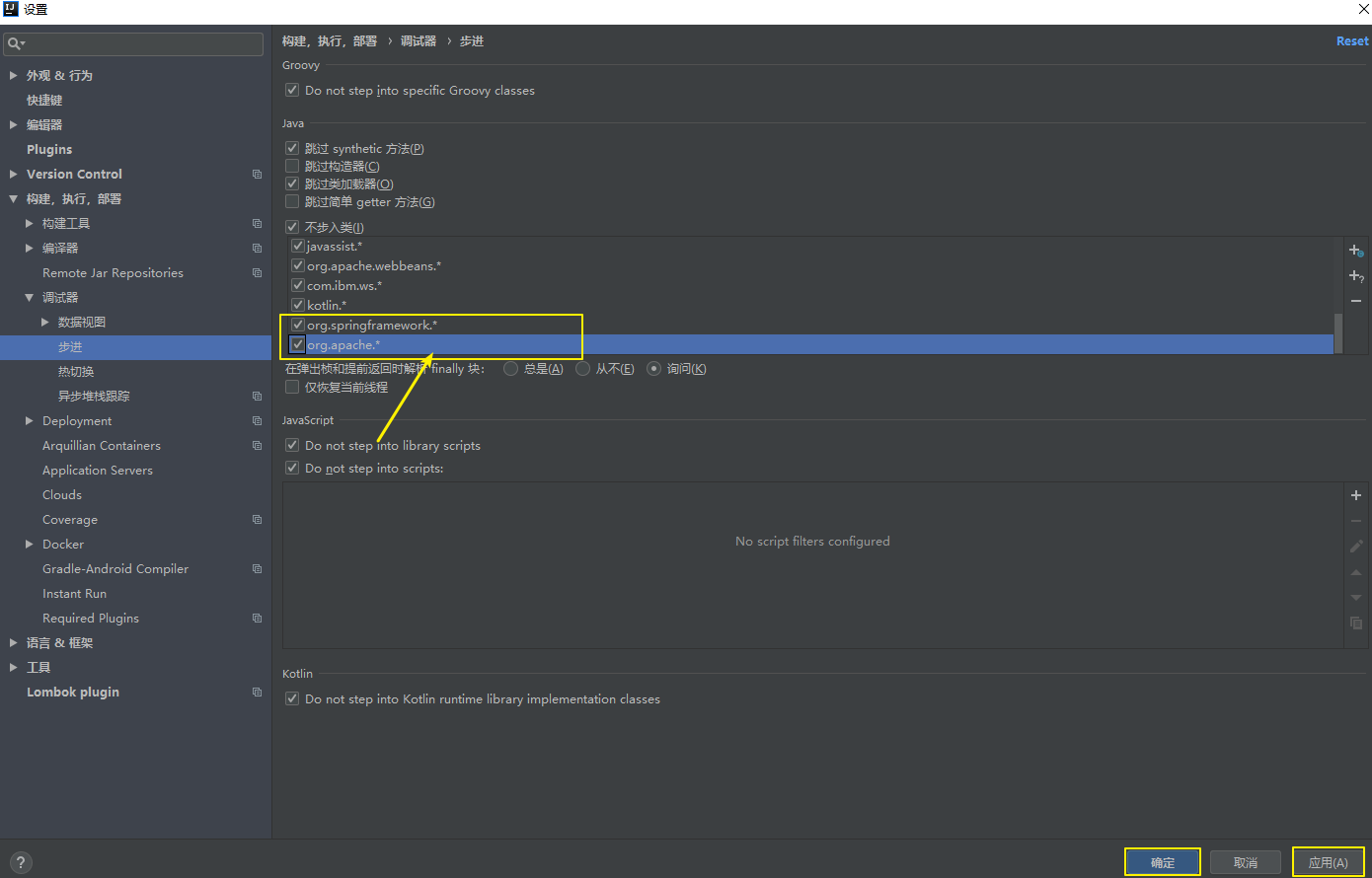The width and height of the screenshot is (1372, 878).
Task: Add a new JavaScript script filter
Action: (x=1355, y=495)
